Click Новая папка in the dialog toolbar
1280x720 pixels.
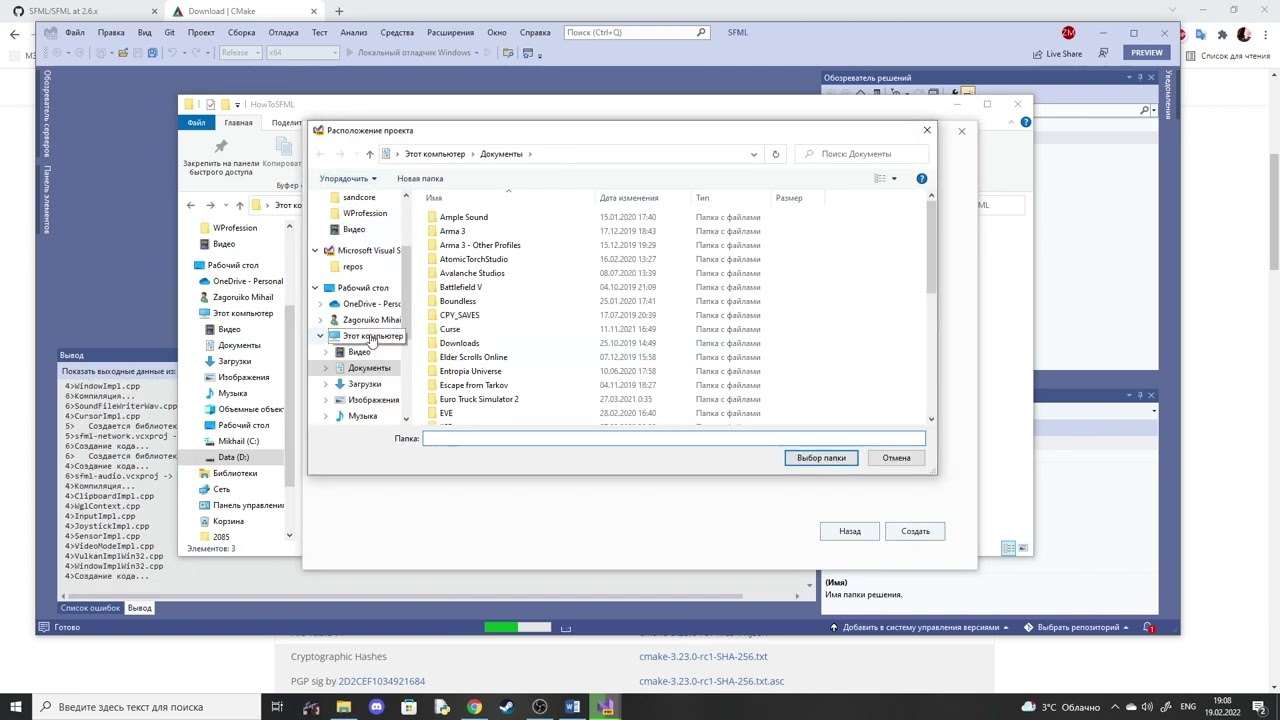(420, 178)
